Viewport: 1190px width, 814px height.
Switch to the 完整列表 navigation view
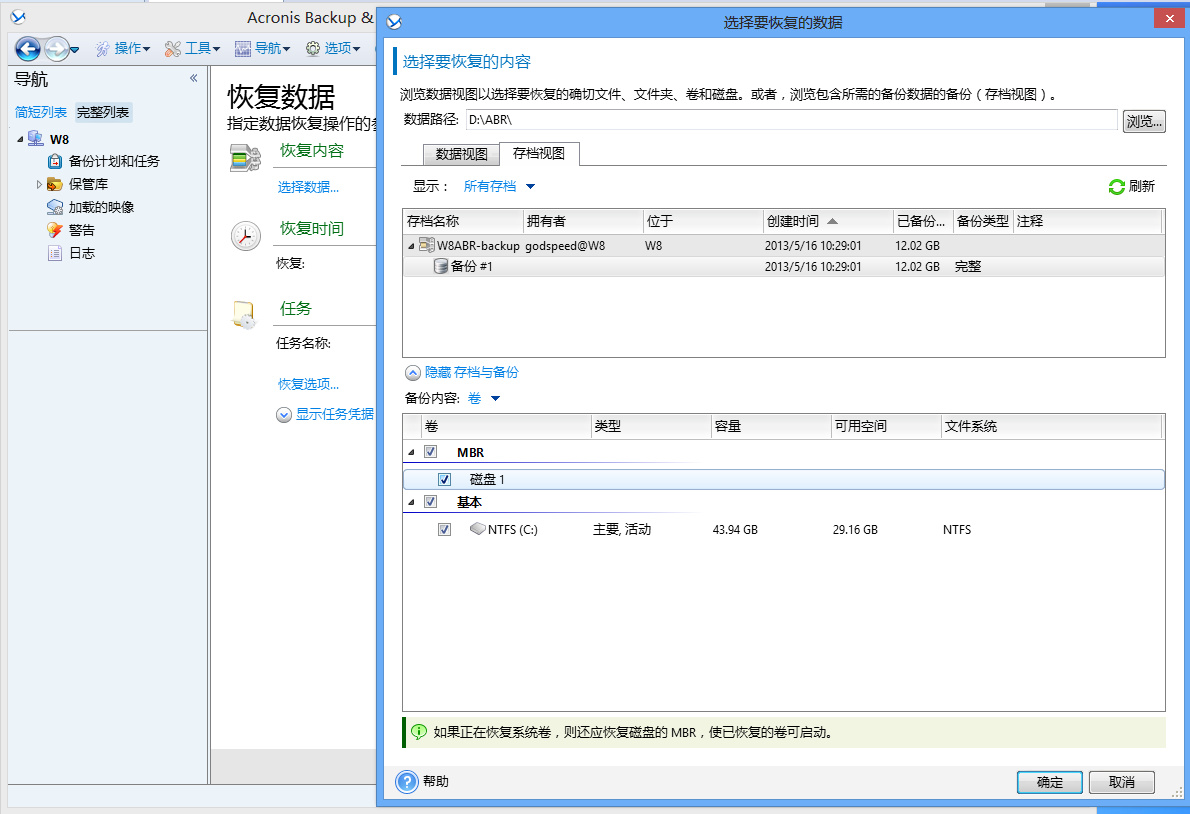103,112
